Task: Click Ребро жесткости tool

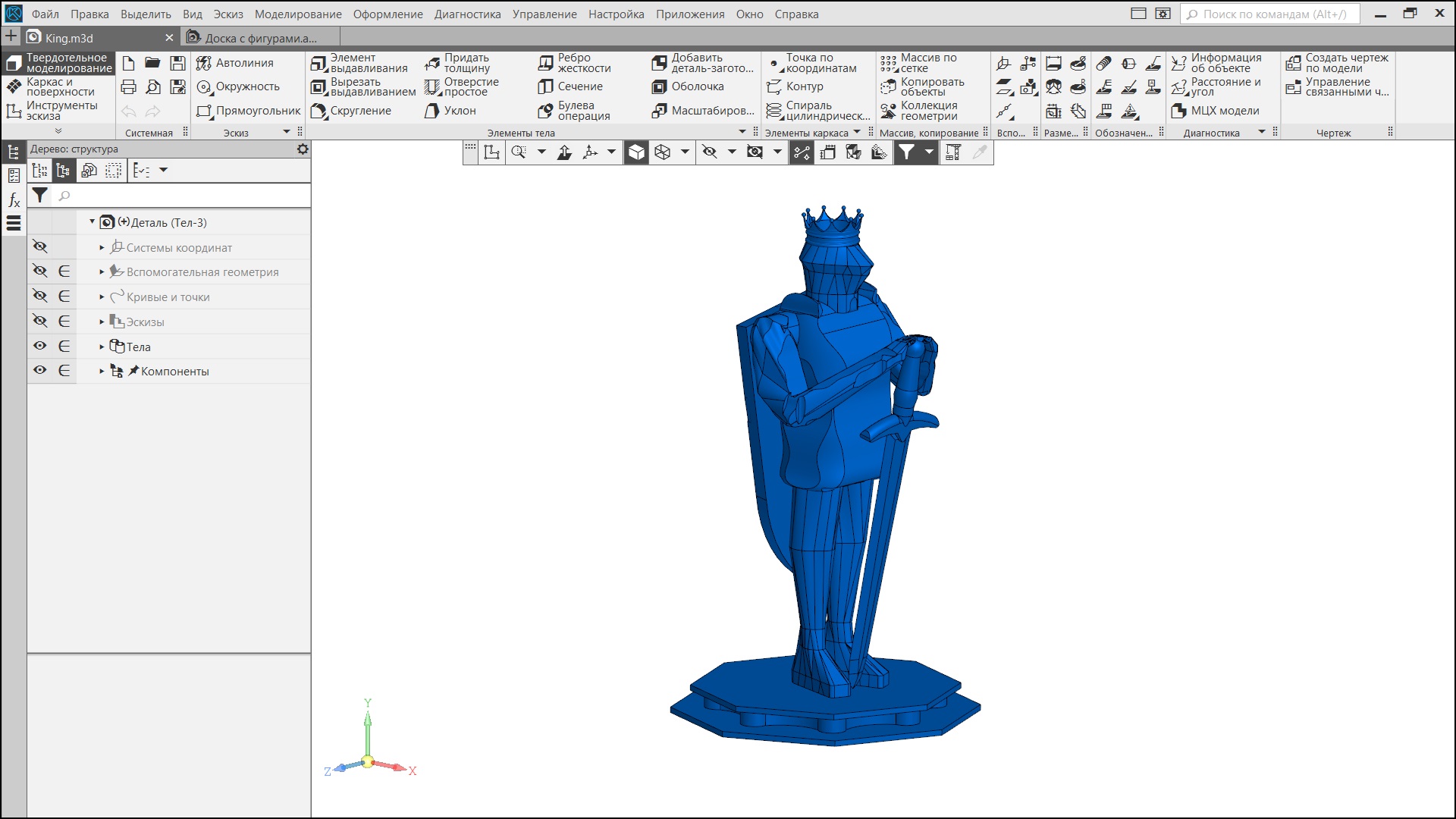Action: point(575,63)
